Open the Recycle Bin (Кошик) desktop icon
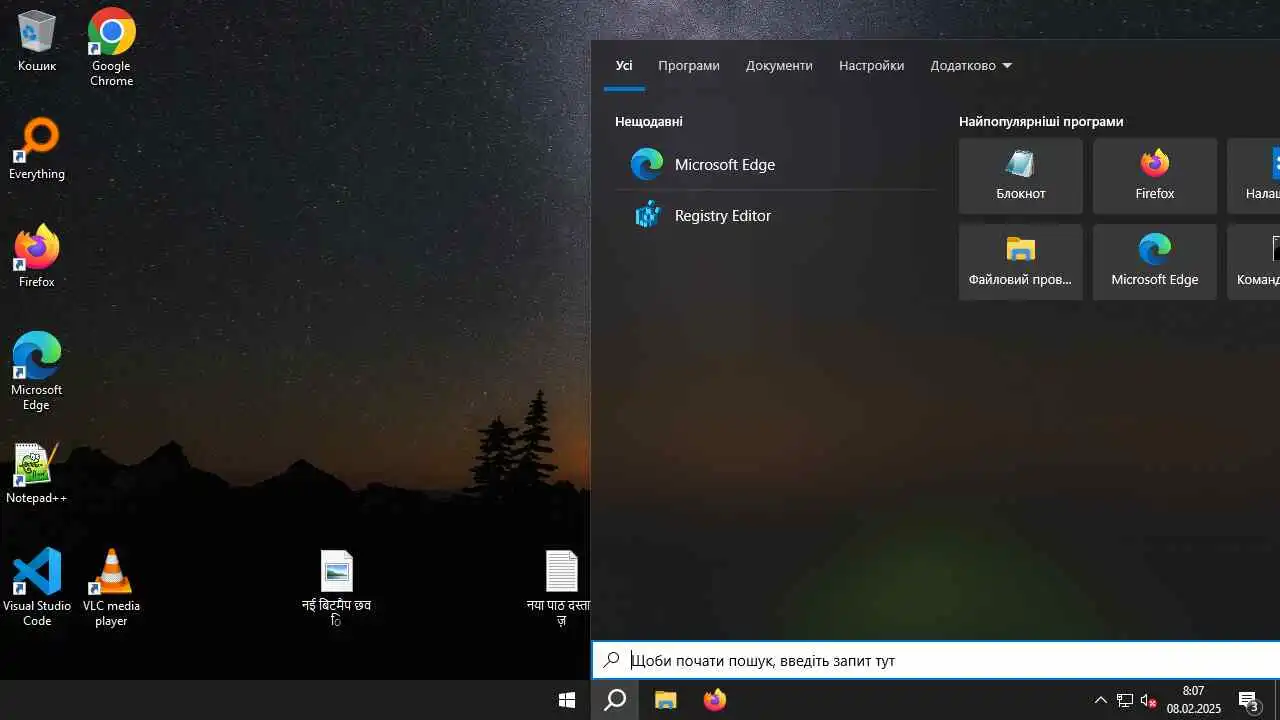 pyautogui.click(x=37, y=42)
